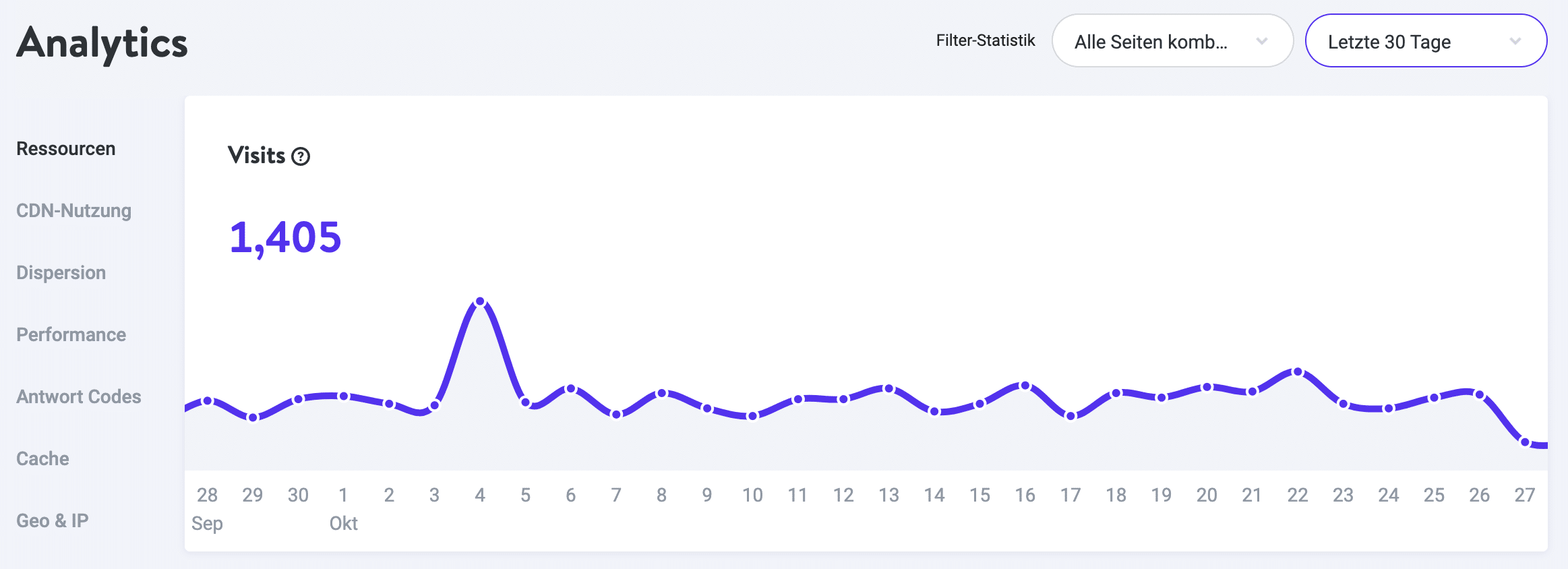Click the data point for October 16
Image resolution: width=1568 pixels, height=569 pixels.
click(1025, 386)
